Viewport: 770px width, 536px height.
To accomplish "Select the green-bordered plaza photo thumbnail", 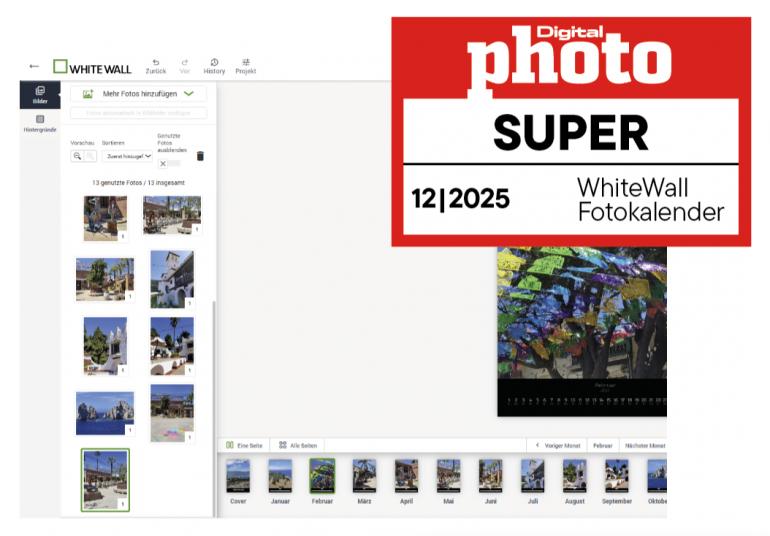I will coord(105,480).
